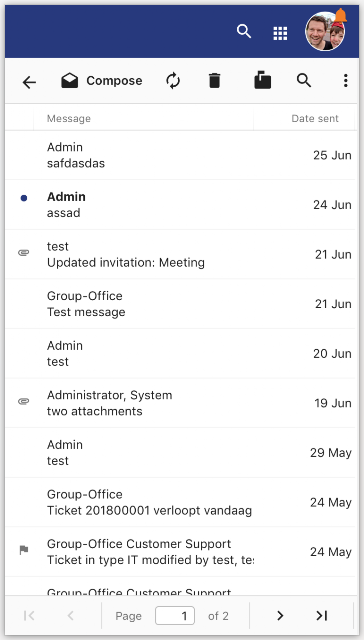Click the search icon in blue header
The height and width of the screenshot is (640, 364).
(x=244, y=31)
